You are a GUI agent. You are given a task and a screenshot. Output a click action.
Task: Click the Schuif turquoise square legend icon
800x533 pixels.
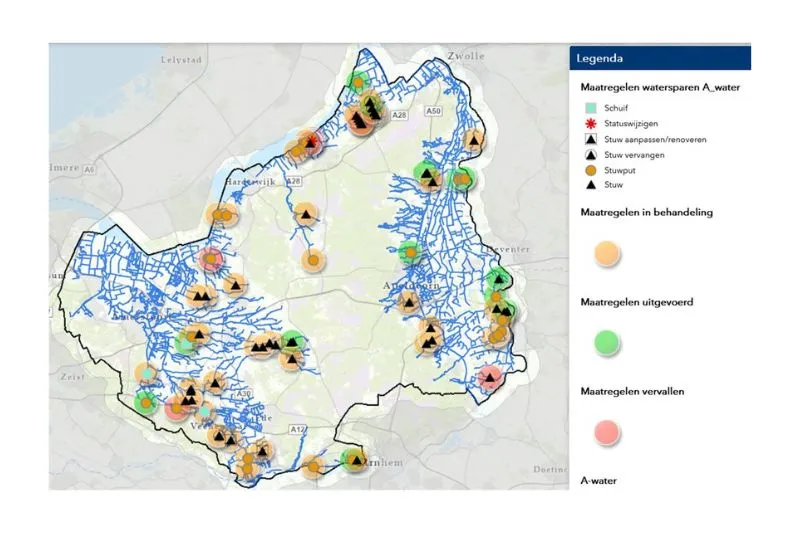coord(589,110)
